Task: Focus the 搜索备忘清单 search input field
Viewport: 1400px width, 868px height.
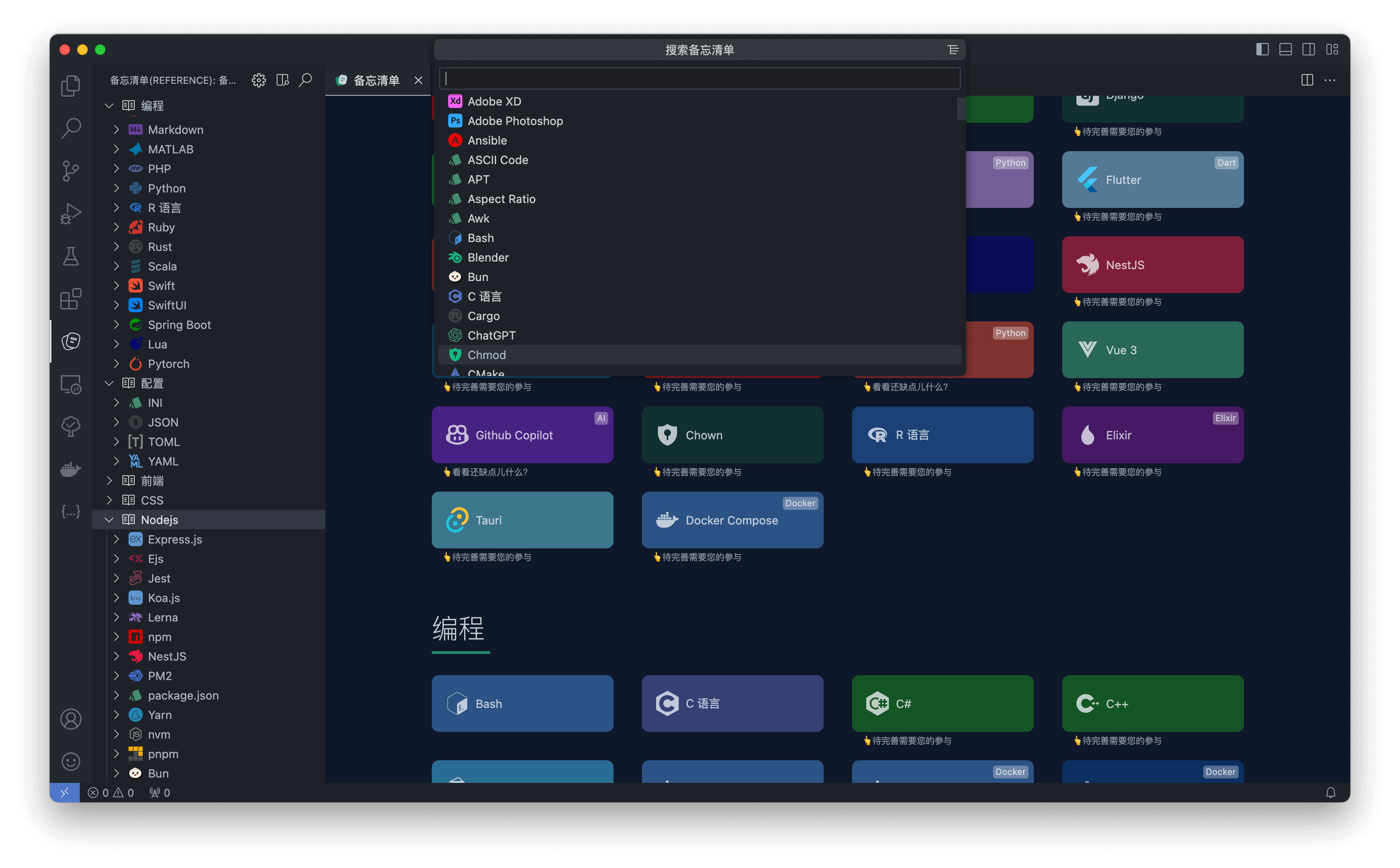Action: pos(699,78)
